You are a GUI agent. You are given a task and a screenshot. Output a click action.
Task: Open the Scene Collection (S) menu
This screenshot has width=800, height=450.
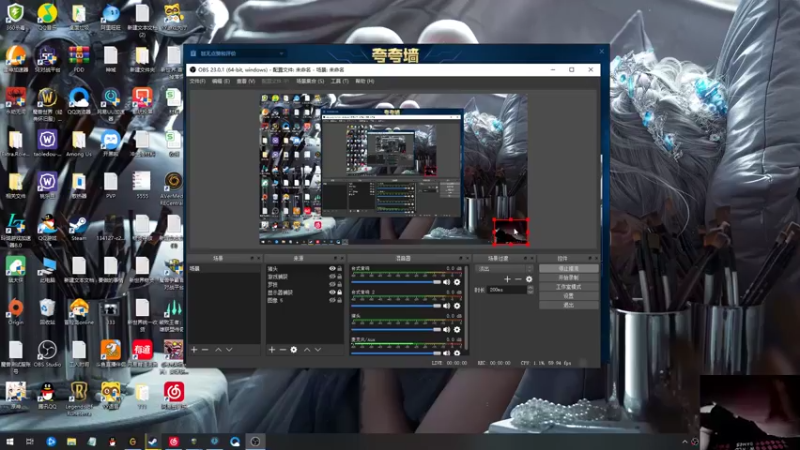click(310, 81)
